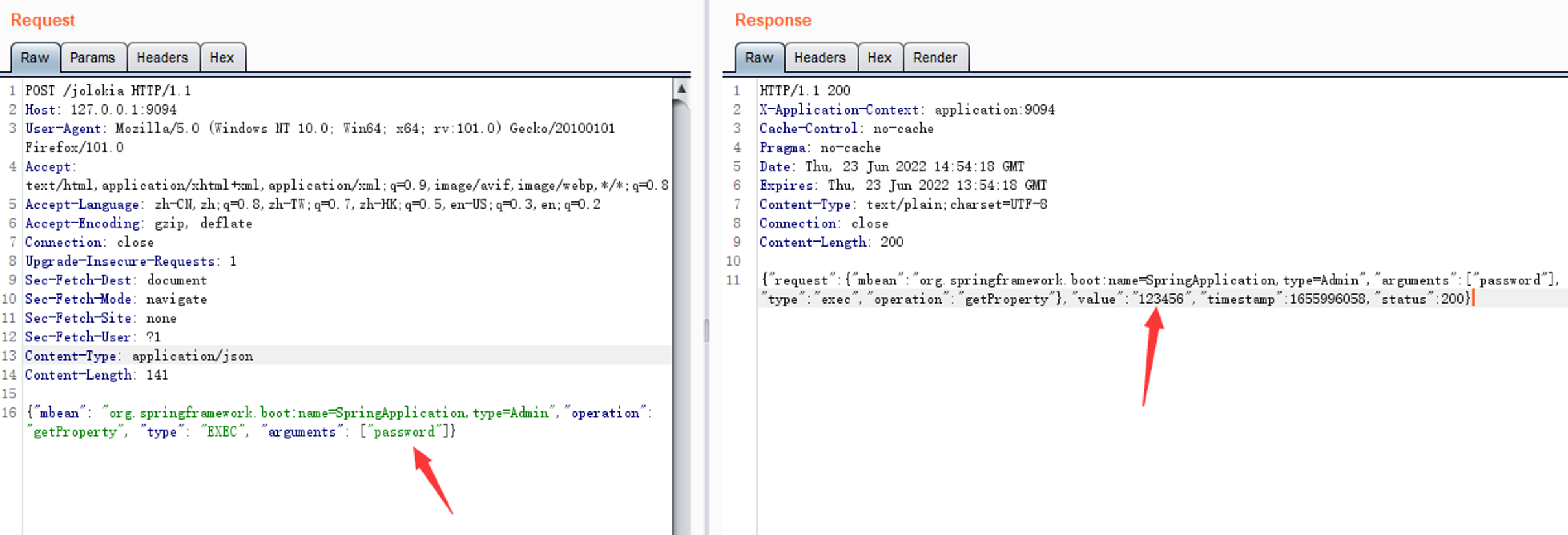Click 'Content-Type: application/json' request line
Image resolution: width=1568 pixels, height=535 pixels.
tap(139, 356)
